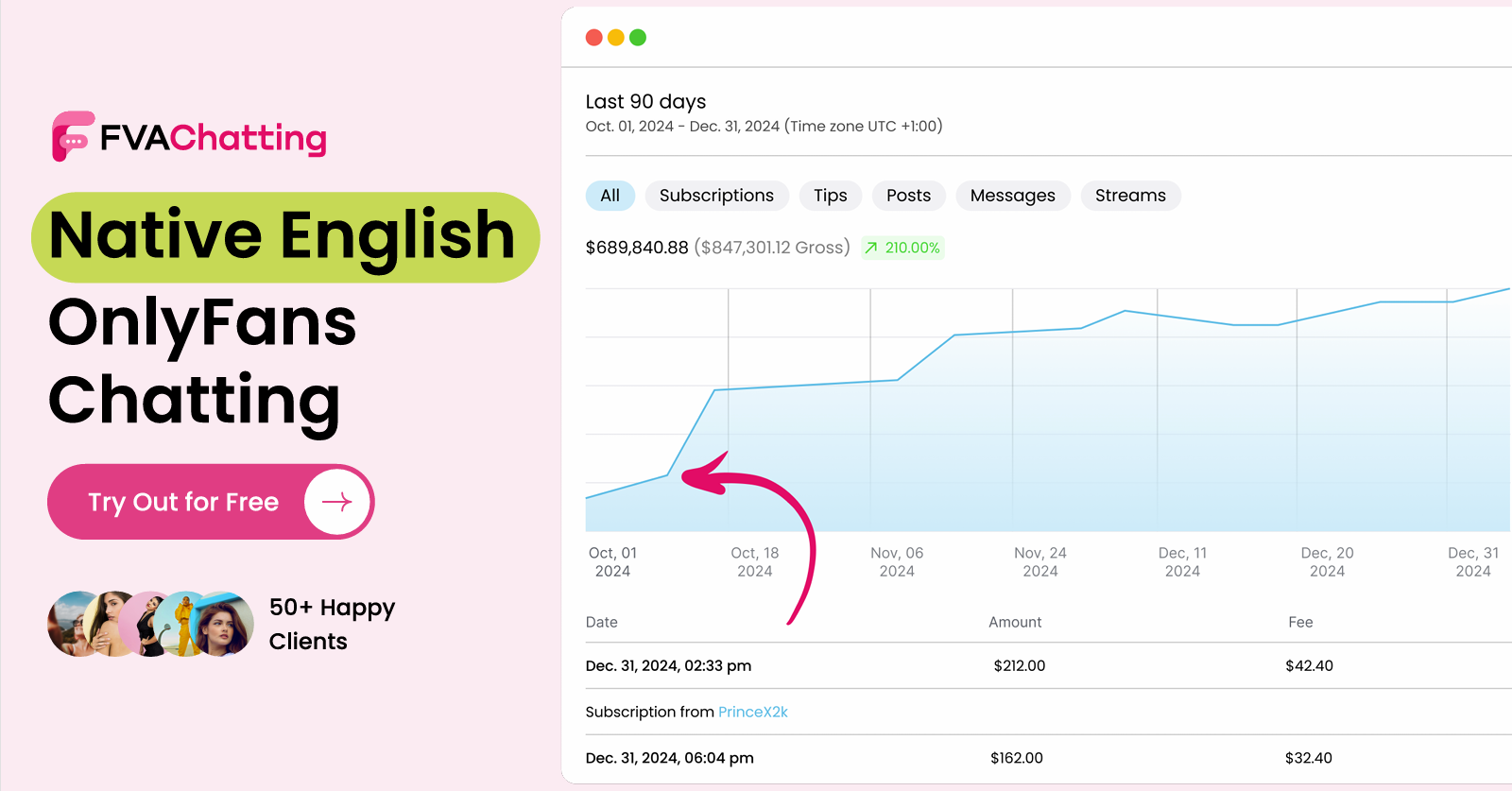
Task: Open the PrinceX2k subscriber link
Action: (x=753, y=712)
